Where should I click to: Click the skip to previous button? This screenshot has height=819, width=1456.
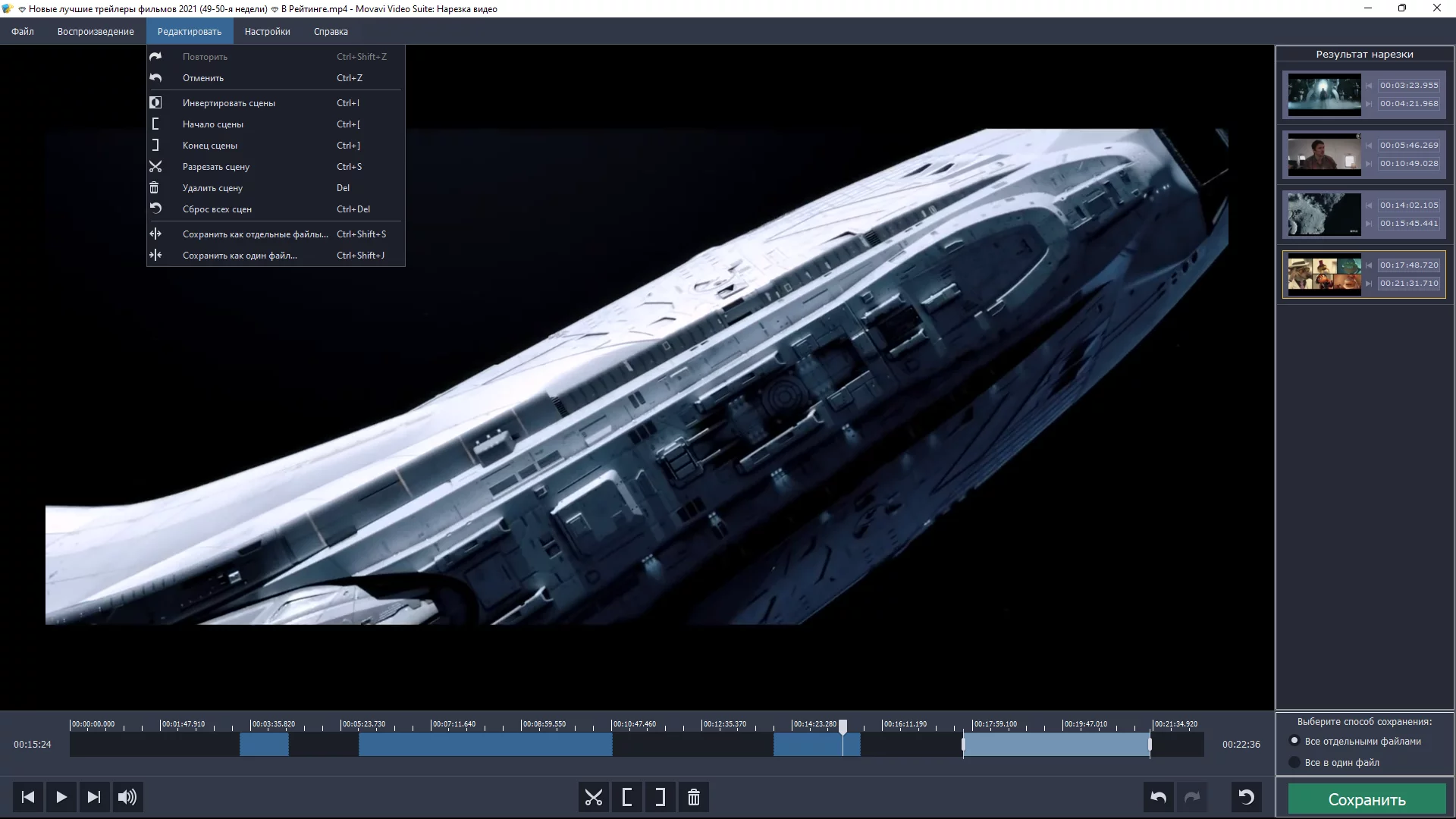tap(28, 797)
